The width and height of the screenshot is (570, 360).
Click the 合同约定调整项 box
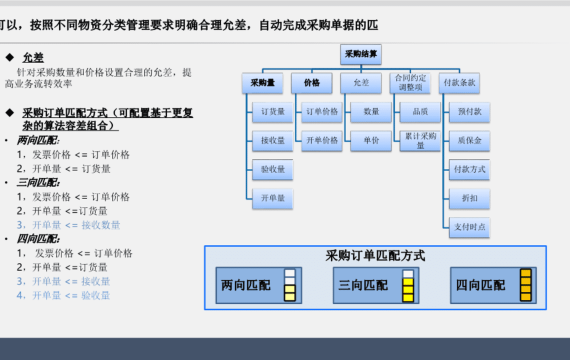point(410,83)
